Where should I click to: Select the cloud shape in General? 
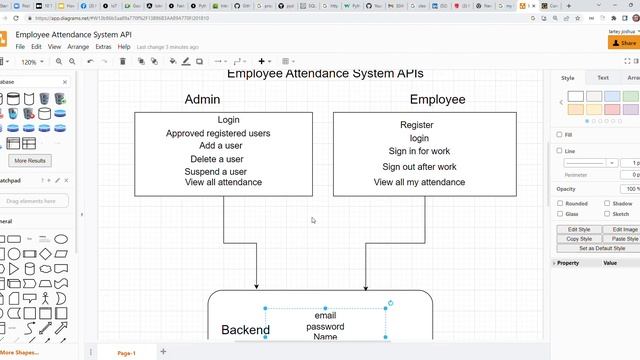45,269
